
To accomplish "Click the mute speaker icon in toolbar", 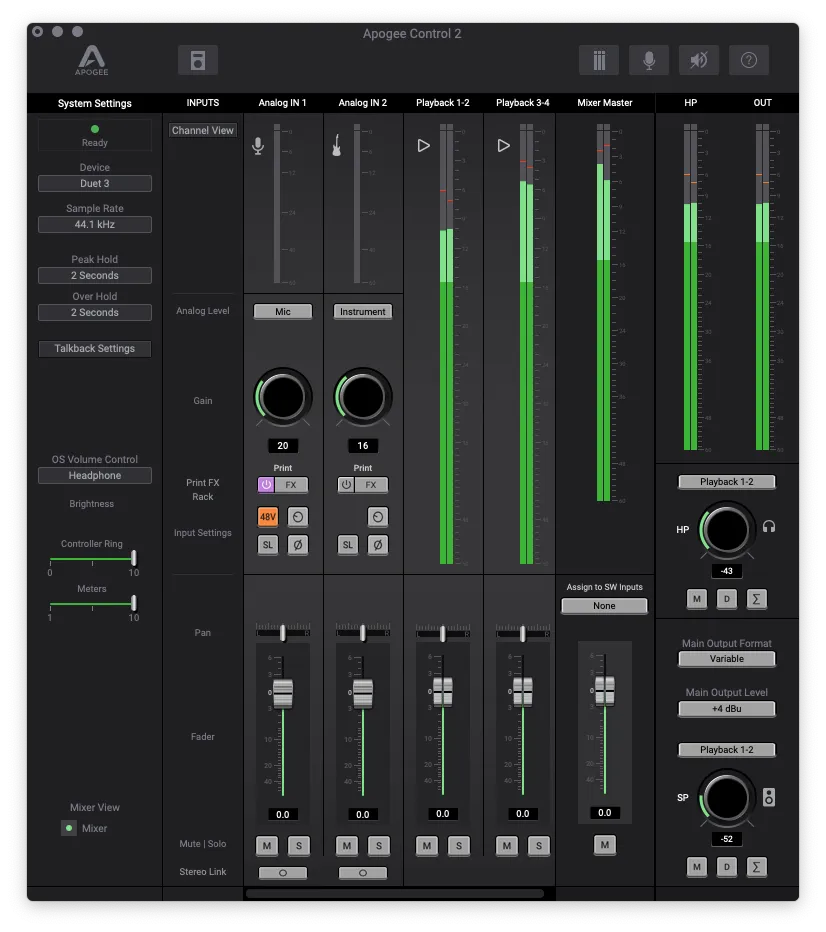I will pos(699,60).
